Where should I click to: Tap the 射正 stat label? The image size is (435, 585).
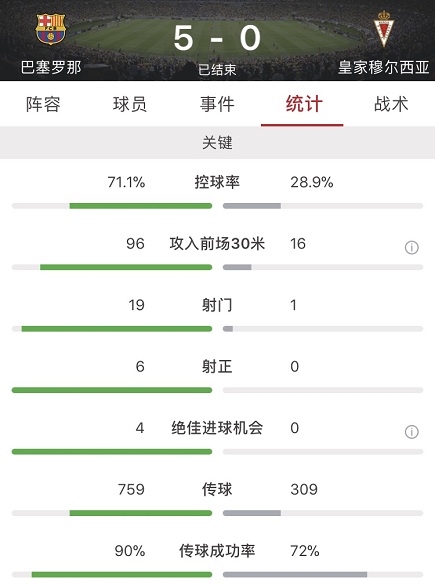(x=217, y=366)
